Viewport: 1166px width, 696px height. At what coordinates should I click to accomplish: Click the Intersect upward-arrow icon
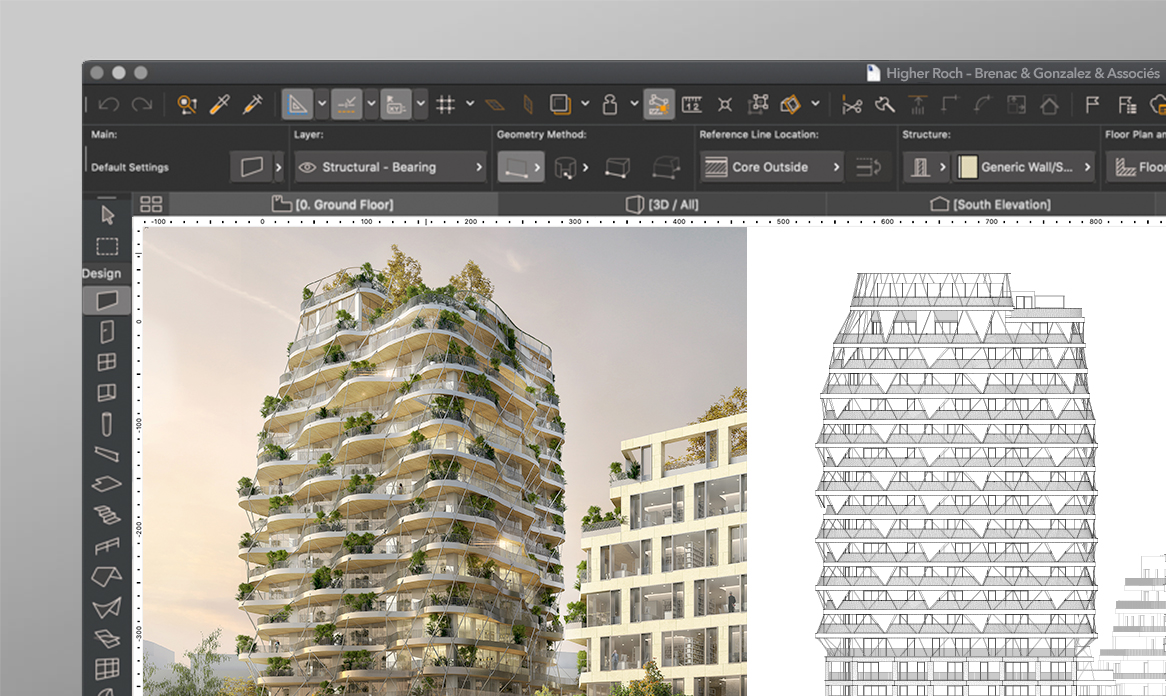pos(918,105)
